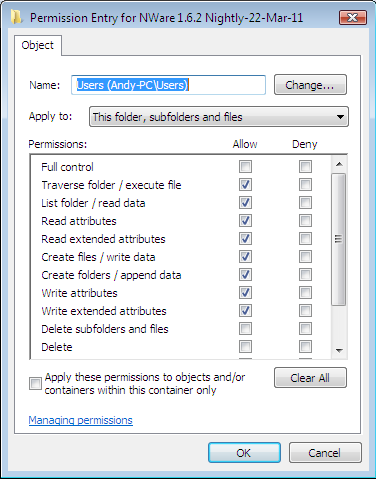This screenshot has width=376, height=479.
Task: Check Allow for Delete subfolders and files
Action: point(245,329)
